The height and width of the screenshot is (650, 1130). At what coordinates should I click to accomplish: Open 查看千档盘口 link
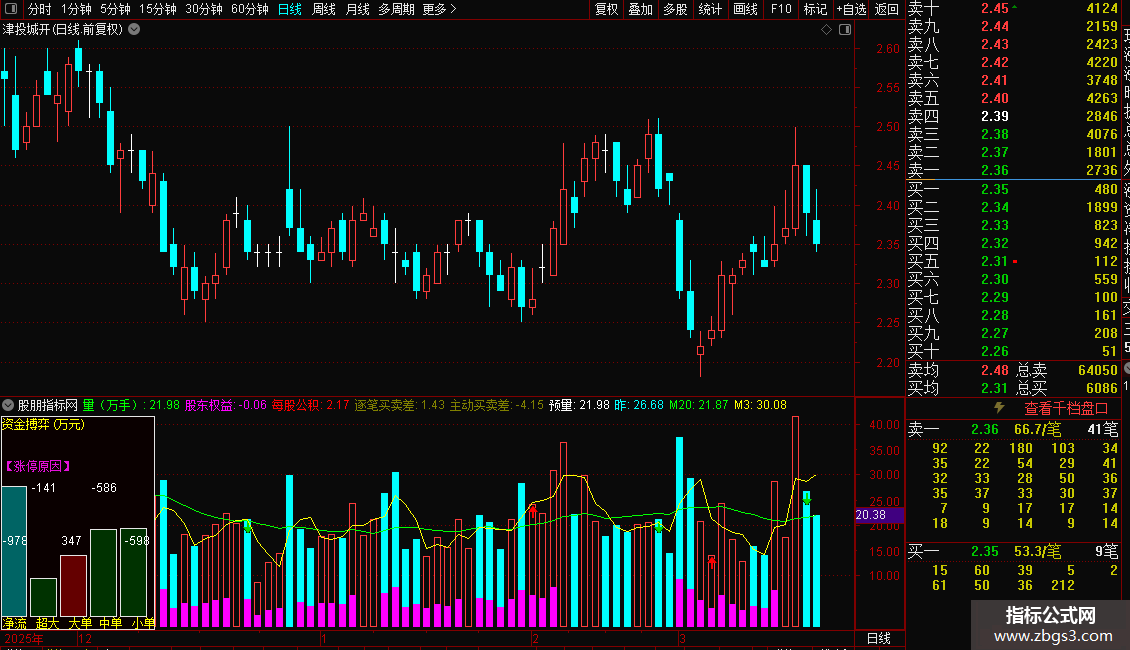pos(1066,409)
